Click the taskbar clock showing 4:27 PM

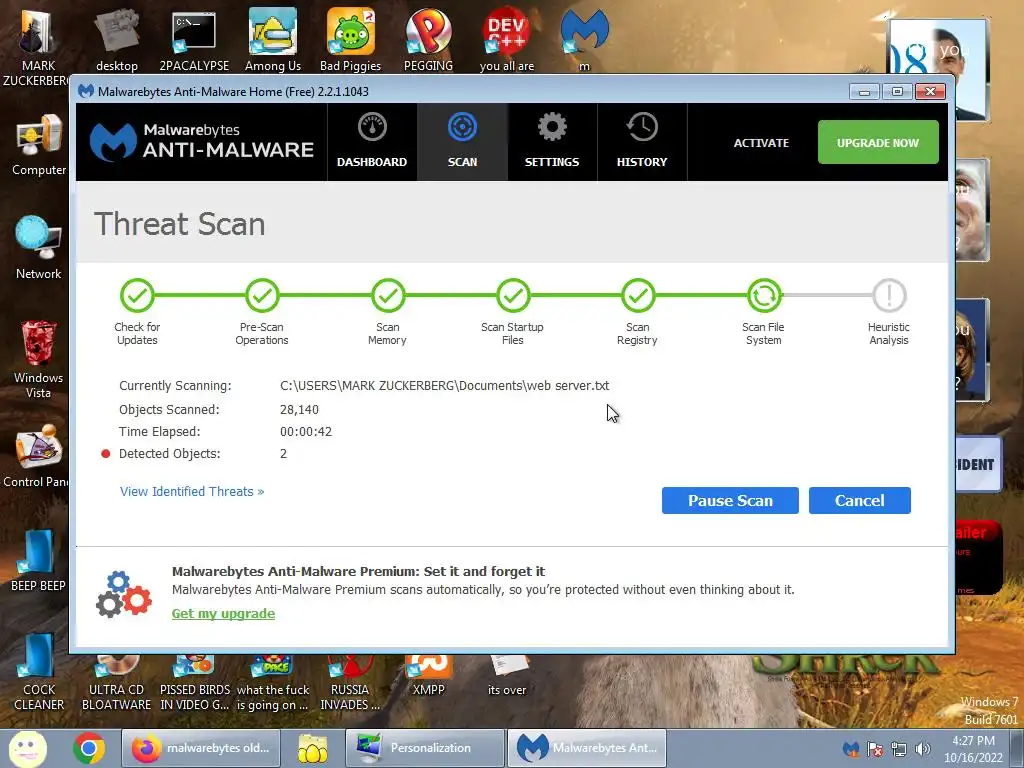pyautogui.click(x=973, y=749)
